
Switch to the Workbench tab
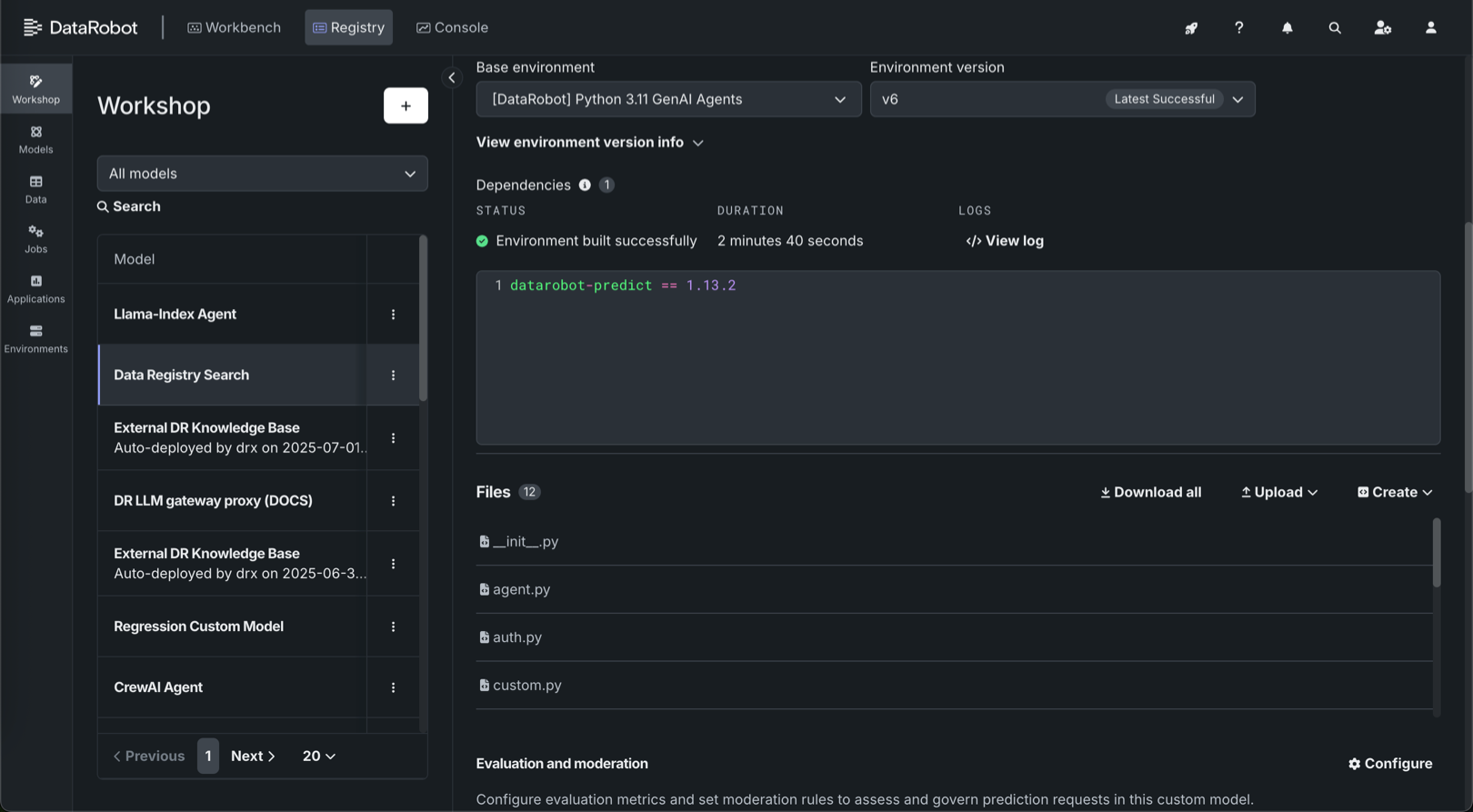tap(234, 27)
